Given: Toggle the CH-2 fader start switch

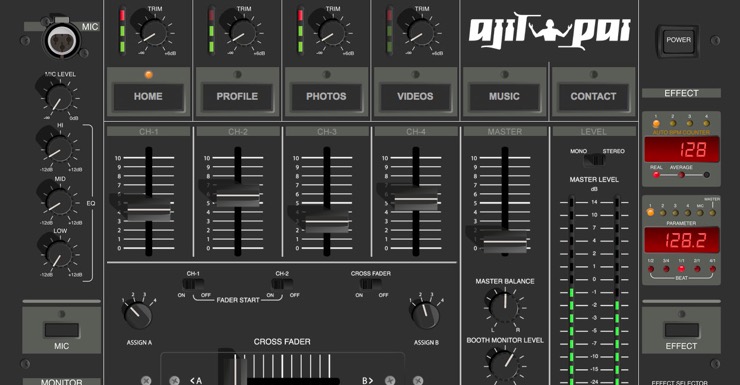Looking at the screenshot, I should click(282, 284).
